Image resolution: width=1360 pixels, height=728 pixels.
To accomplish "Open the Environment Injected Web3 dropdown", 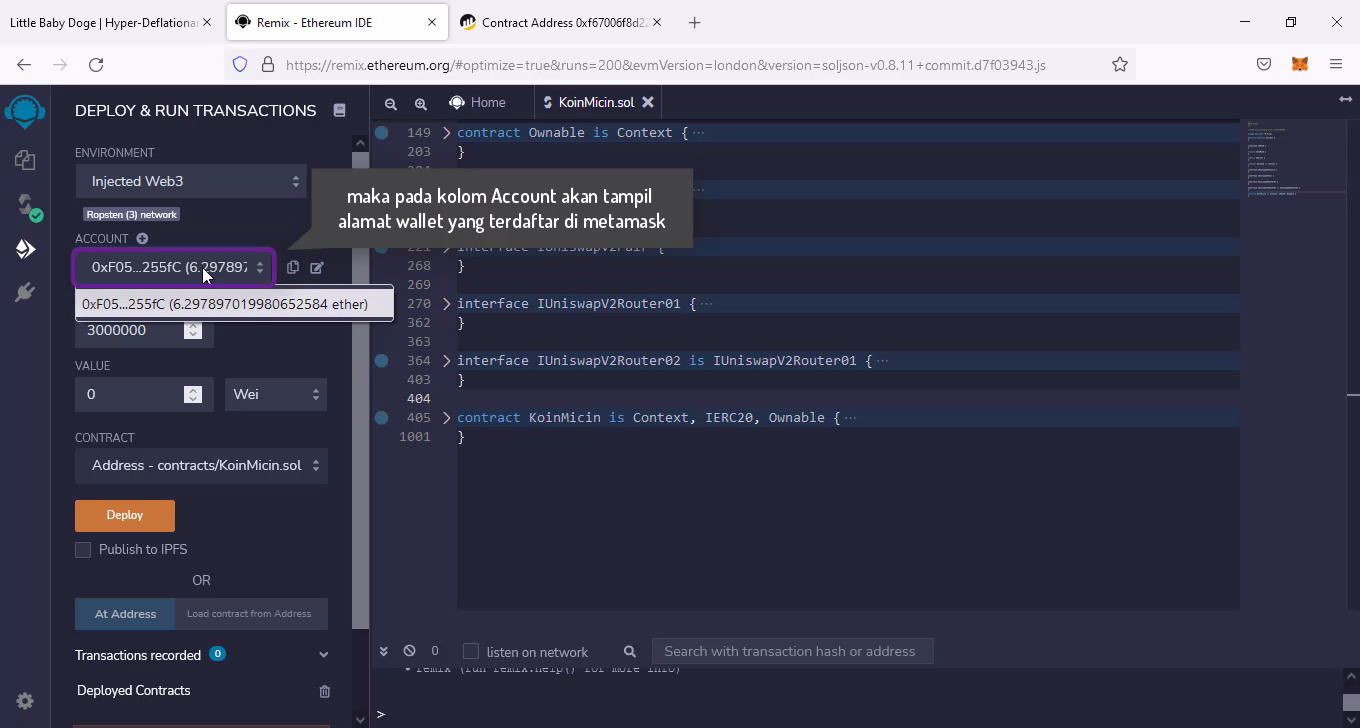I will [x=191, y=181].
